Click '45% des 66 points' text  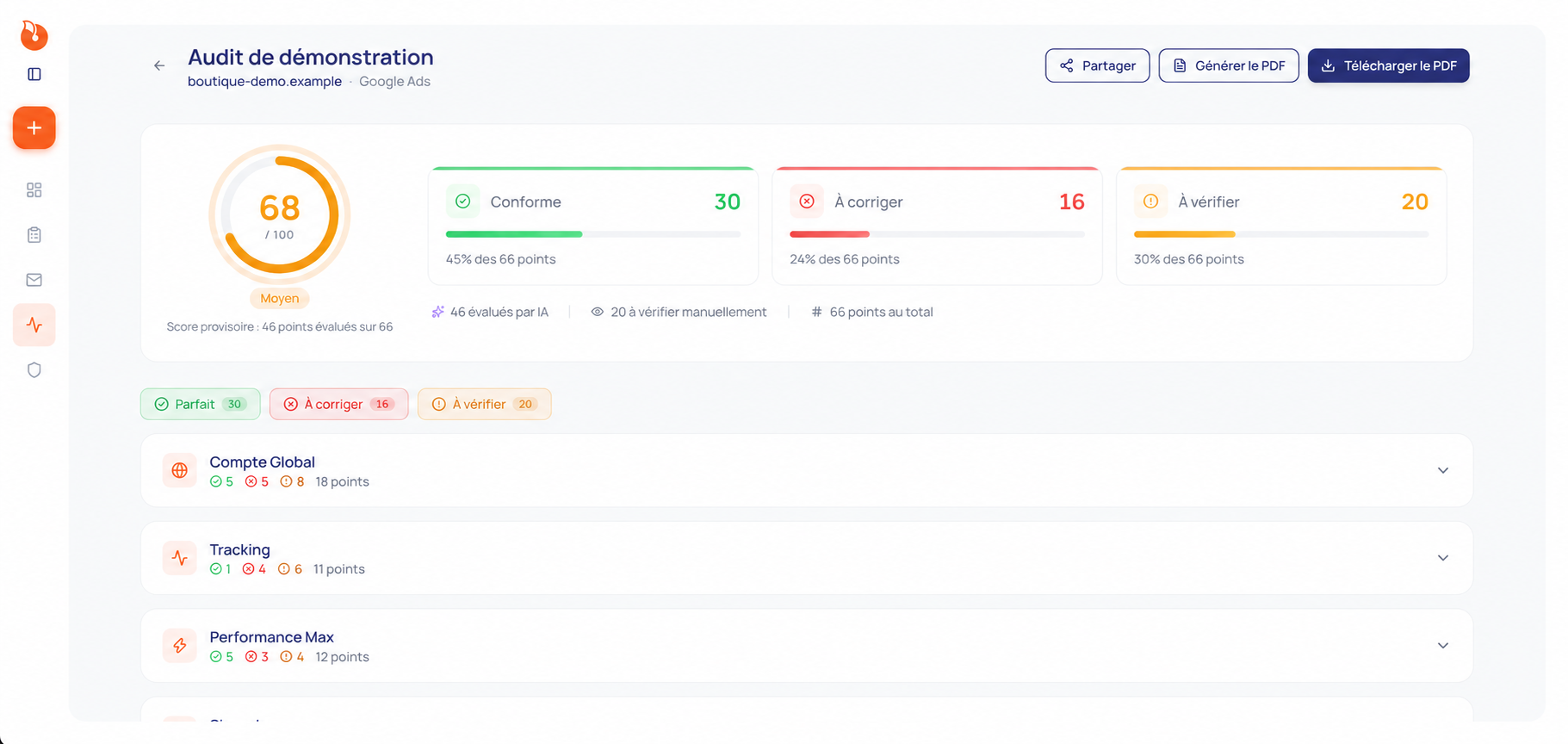(500, 259)
